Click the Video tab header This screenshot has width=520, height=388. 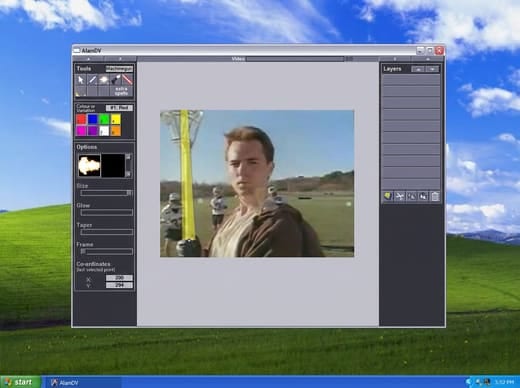point(239,59)
